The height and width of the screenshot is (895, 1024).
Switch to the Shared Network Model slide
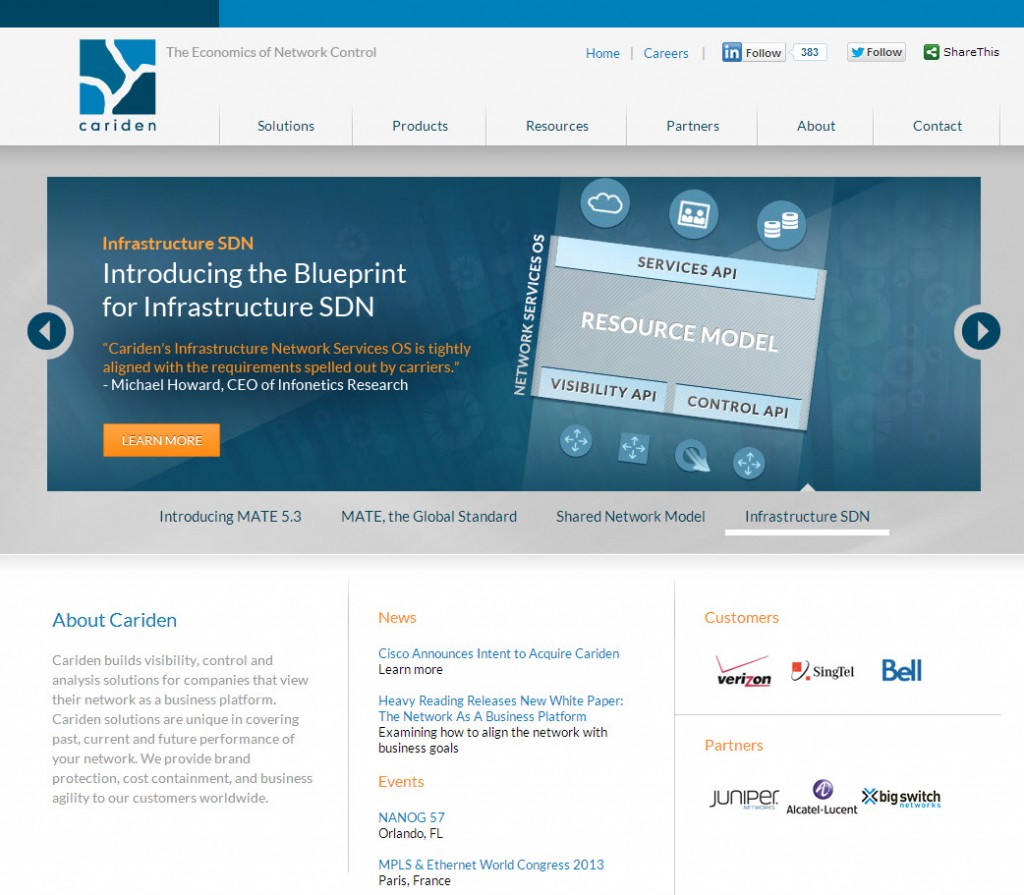click(x=630, y=517)
